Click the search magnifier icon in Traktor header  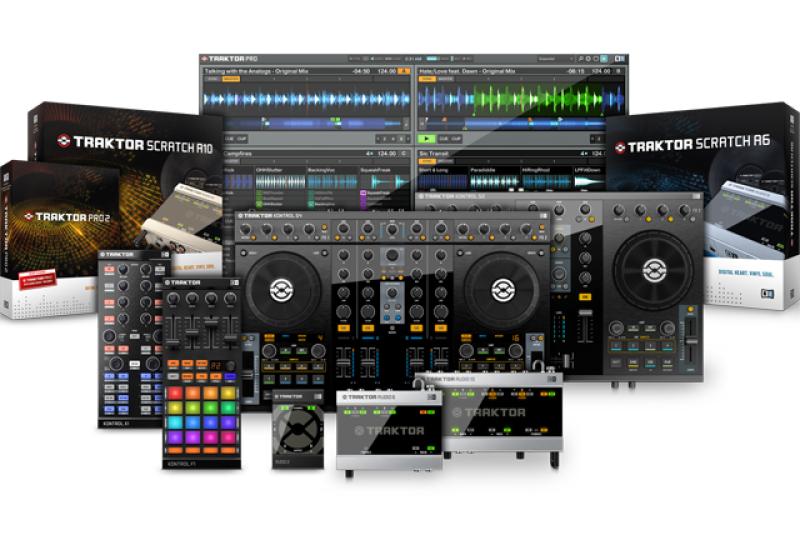tap(581, 59)
